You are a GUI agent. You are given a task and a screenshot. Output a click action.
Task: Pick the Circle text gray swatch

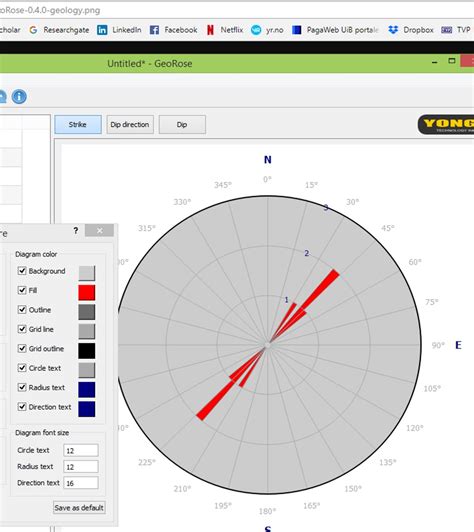pos(87,370)
